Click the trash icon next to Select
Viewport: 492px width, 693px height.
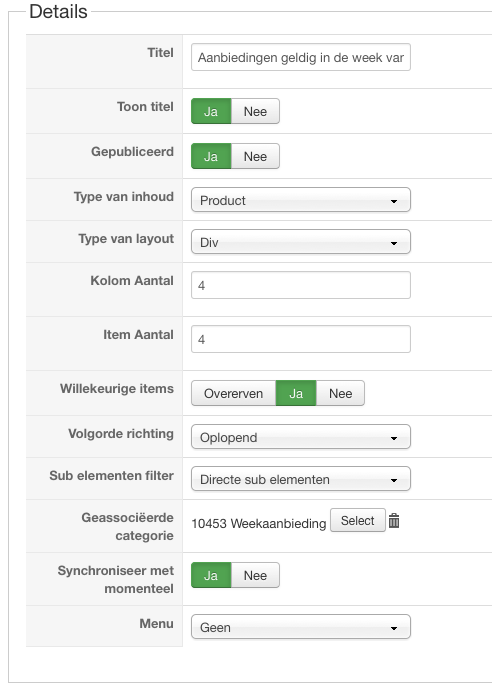[x=394, y=521]
